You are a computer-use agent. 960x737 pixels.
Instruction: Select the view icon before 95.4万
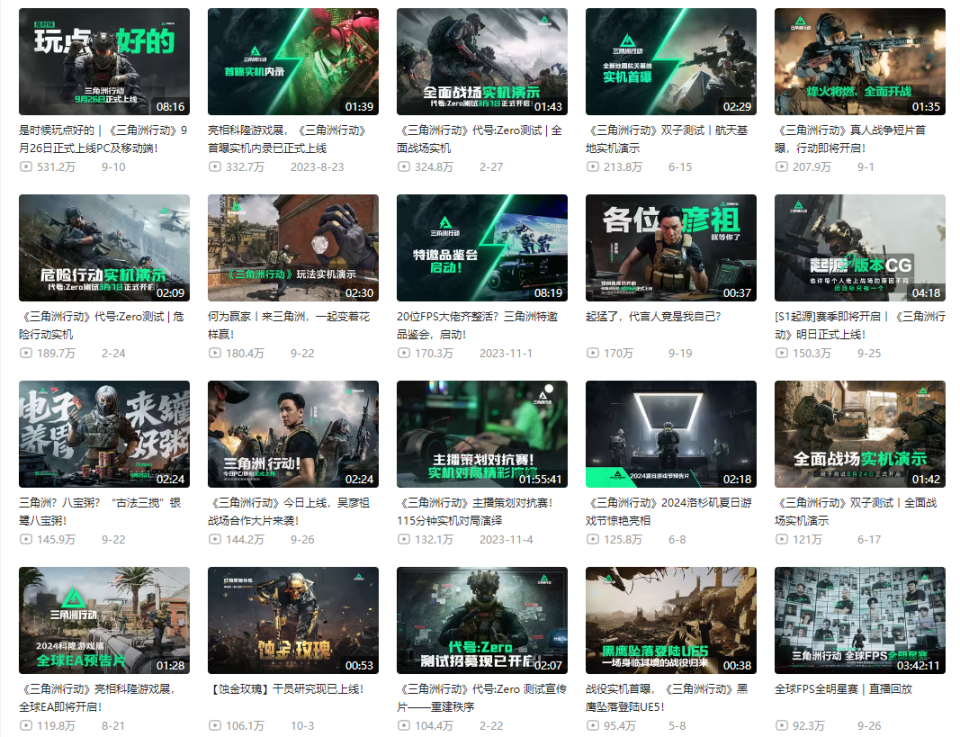click(x=592, y=725)
